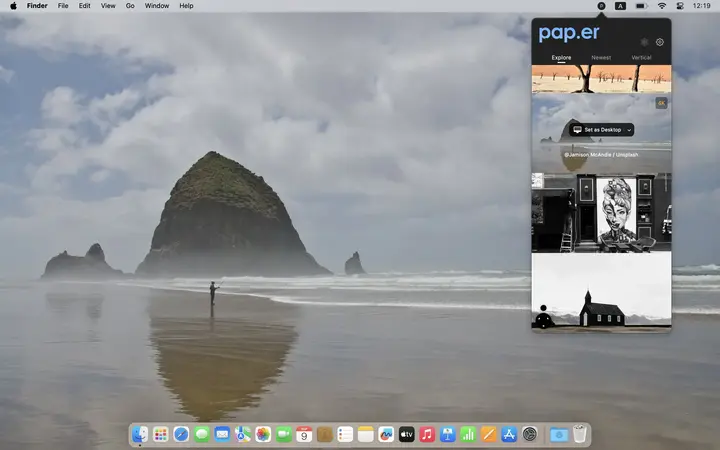Switch to the Newest tab

(601, 58)
